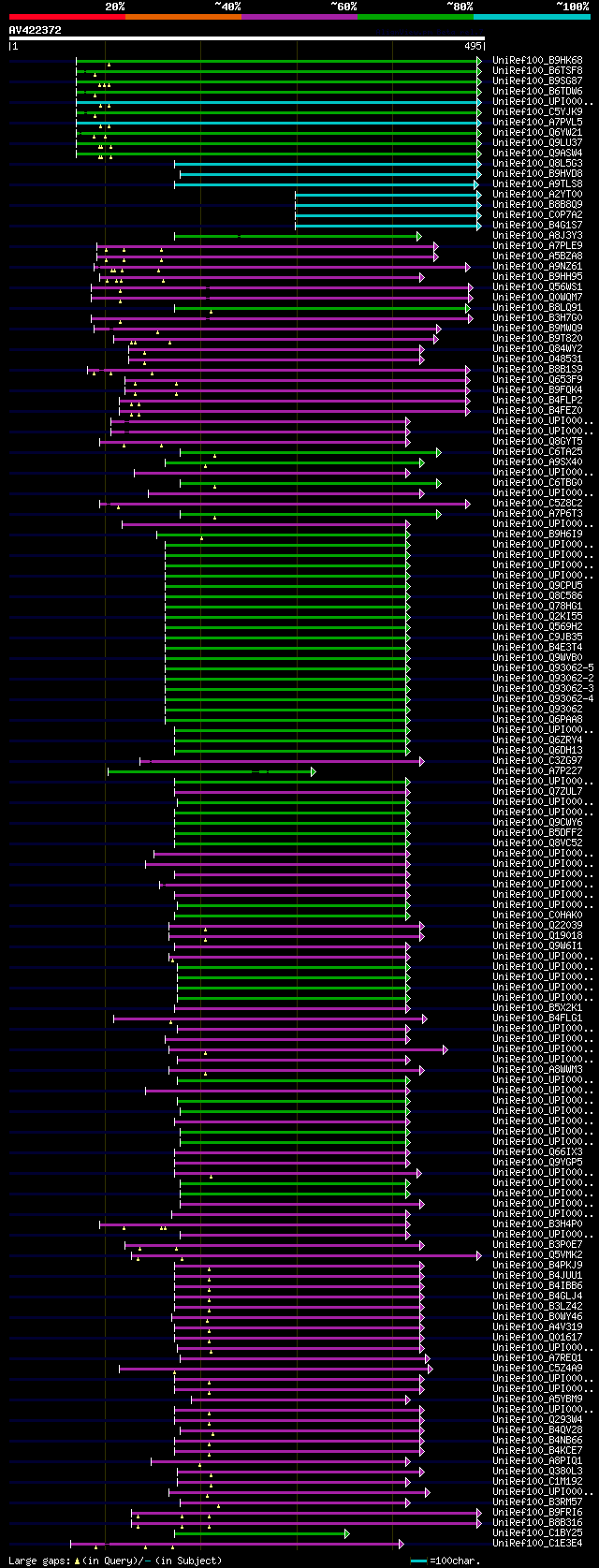
Task: Click the UniRef100_B9H6I9 label
Action: coord(537,535)
